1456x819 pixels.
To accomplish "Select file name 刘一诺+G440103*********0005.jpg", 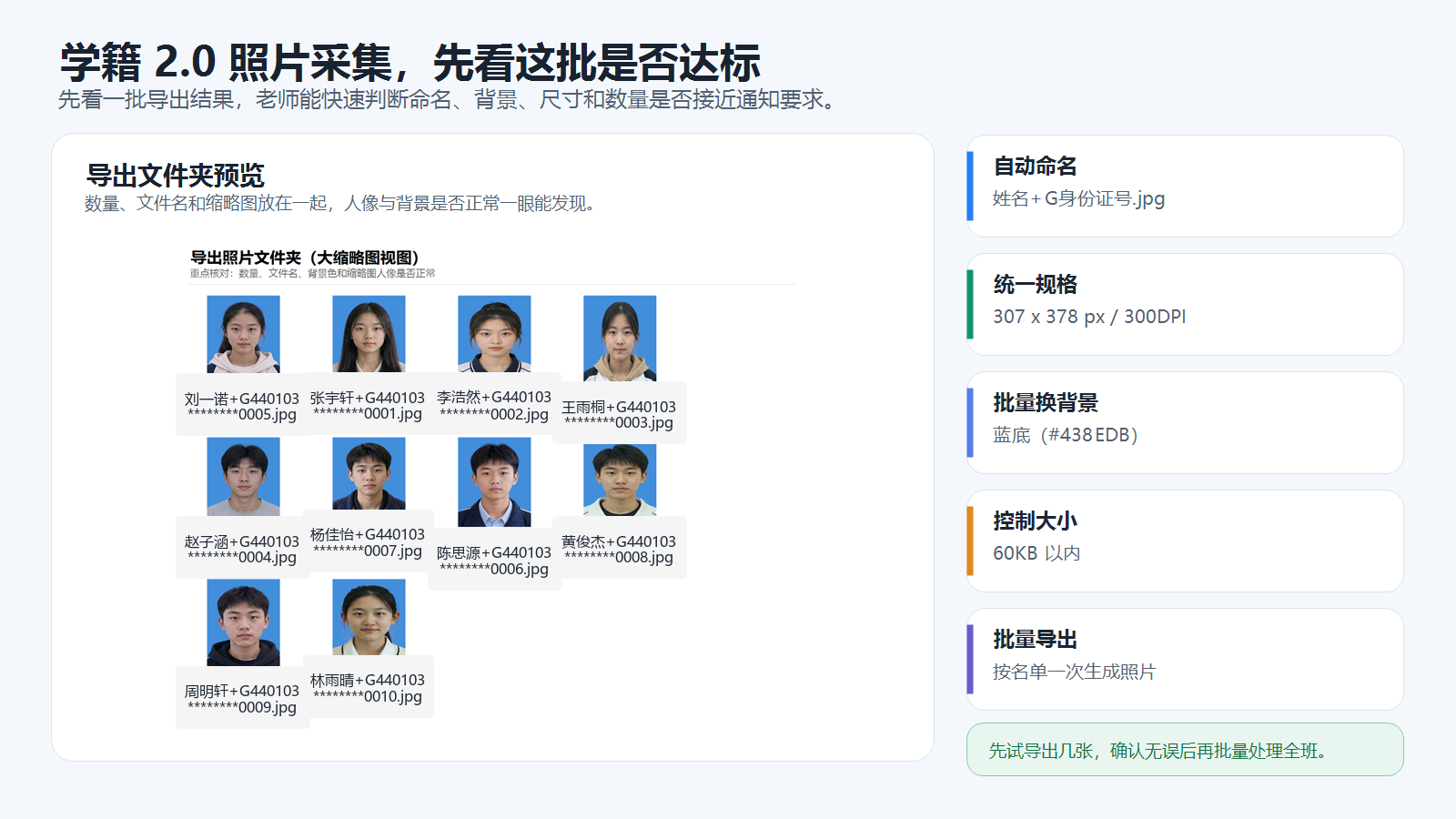I will click(242, 407).
